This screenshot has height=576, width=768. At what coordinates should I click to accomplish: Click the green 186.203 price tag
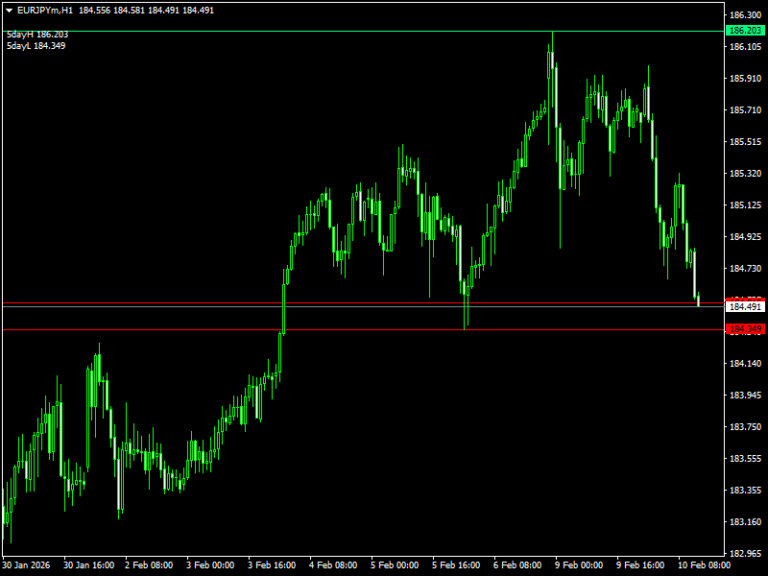(x=745, y=31)
